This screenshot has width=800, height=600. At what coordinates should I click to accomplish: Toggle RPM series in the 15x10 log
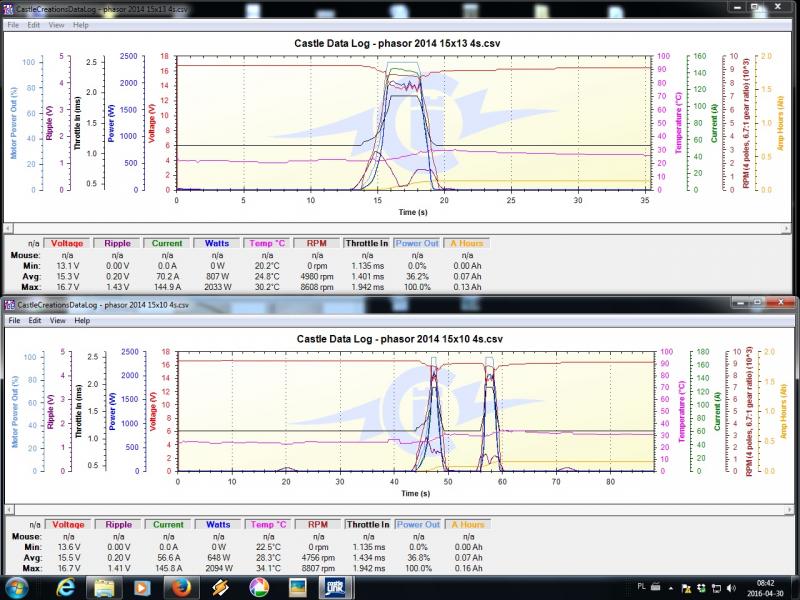pos(317,524)
